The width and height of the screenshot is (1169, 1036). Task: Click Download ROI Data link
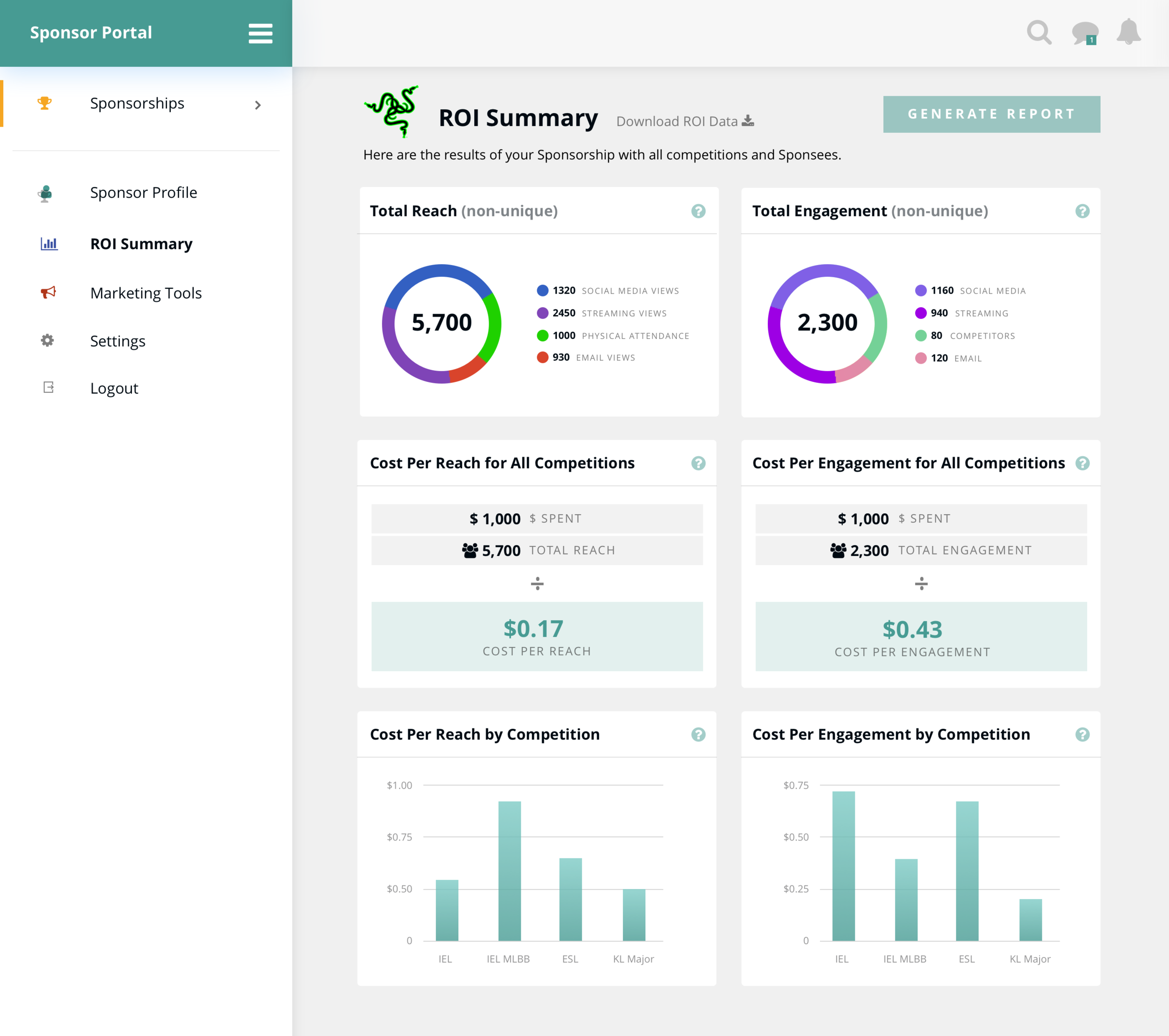(677, 121)
